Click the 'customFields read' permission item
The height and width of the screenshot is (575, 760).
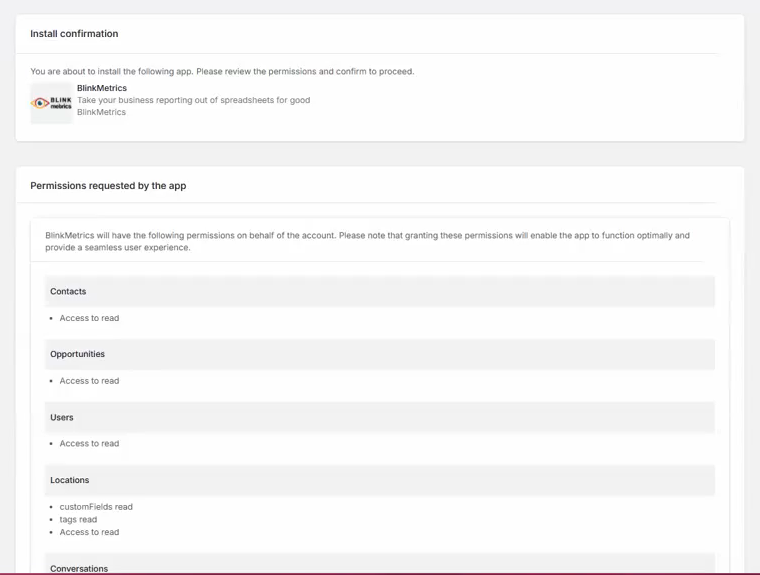[x=96, y=507]
